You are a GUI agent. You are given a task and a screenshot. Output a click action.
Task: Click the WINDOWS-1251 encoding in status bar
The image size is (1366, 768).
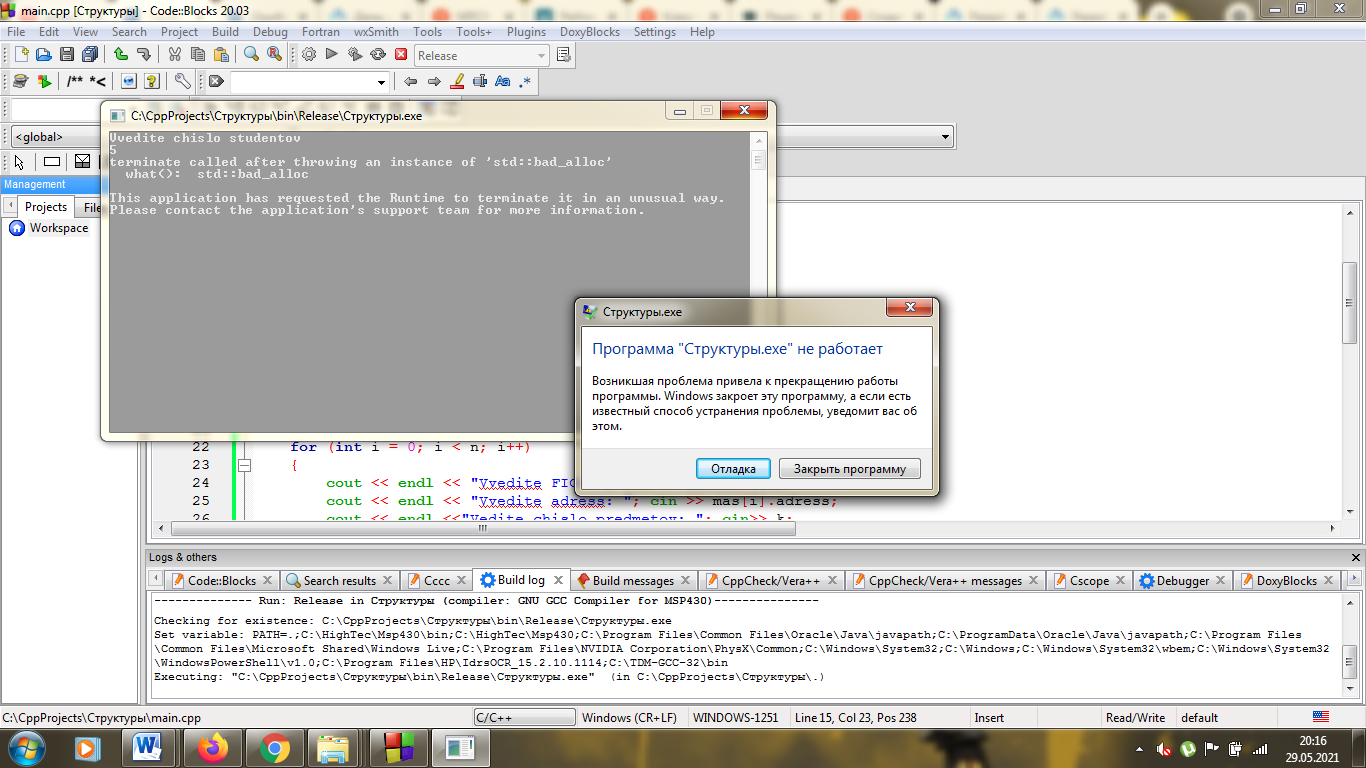coord(735,718)
